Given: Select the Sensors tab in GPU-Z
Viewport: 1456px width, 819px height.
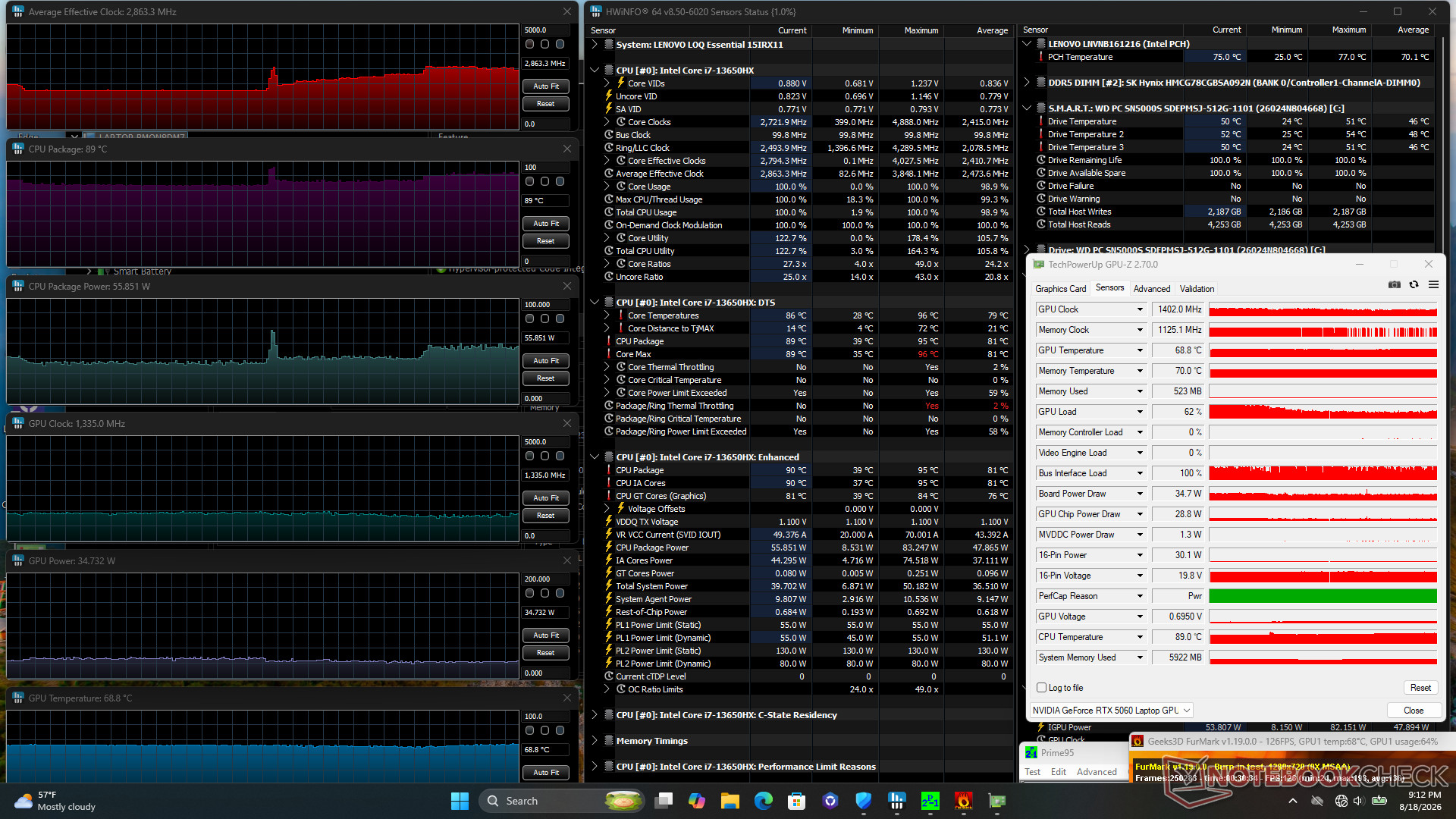Looking at the screenshot, I should [1110, 288].
